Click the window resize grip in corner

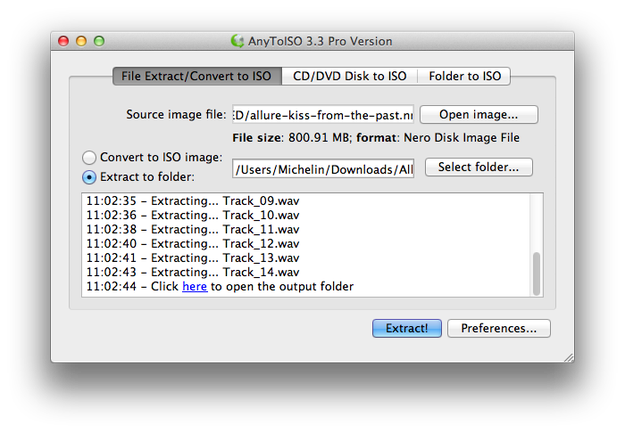tap(569, 357)
